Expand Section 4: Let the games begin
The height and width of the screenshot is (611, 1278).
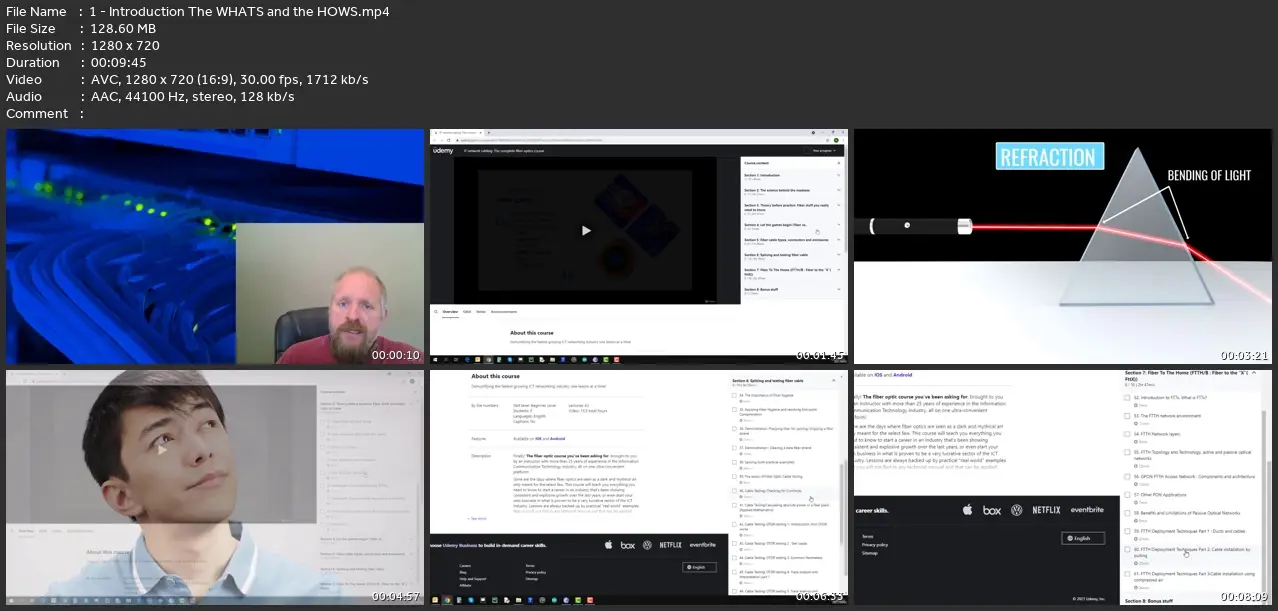[839, 224]
